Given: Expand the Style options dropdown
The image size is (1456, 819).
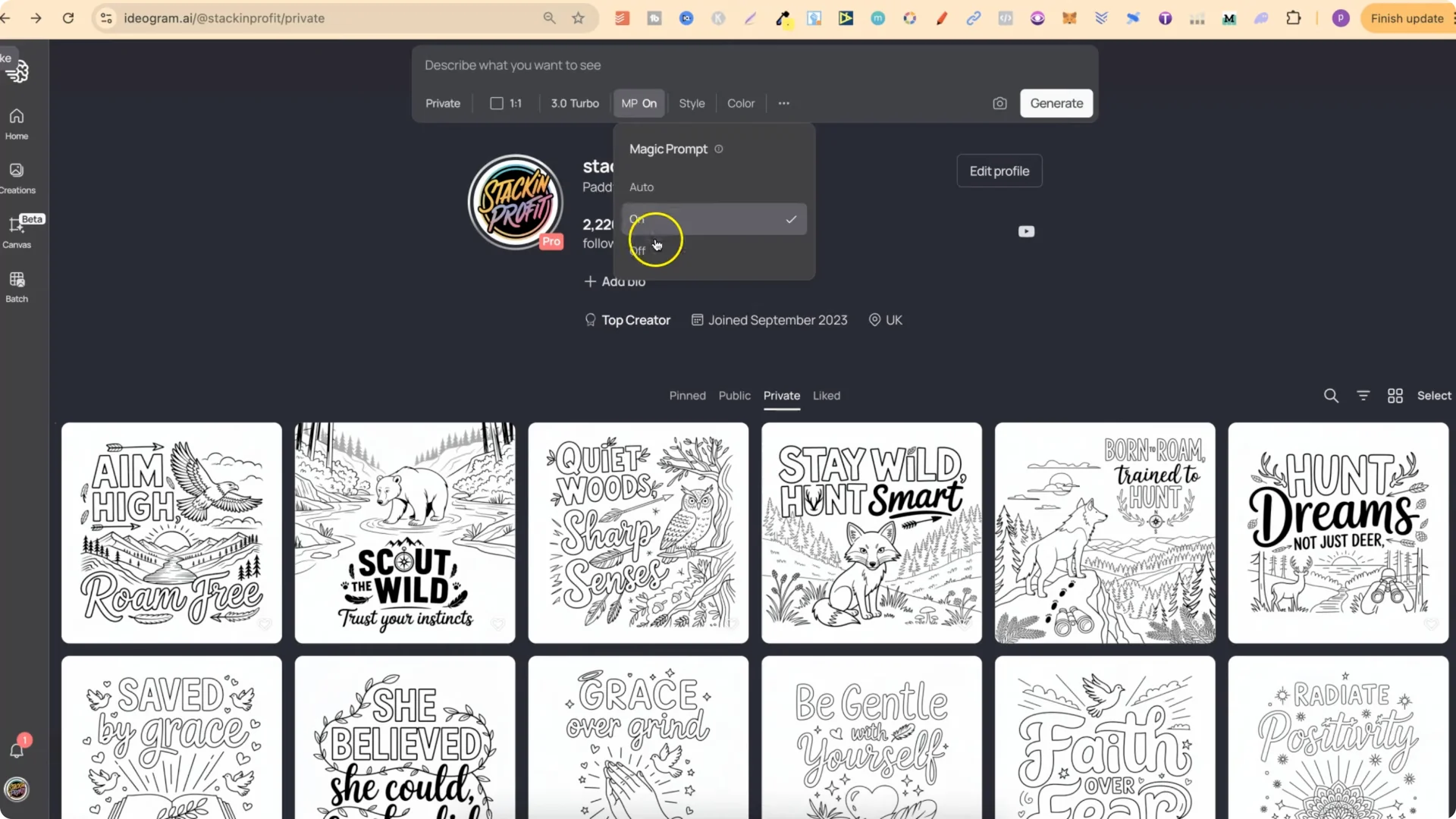Looking at the screenshot, I should (691, 103).
